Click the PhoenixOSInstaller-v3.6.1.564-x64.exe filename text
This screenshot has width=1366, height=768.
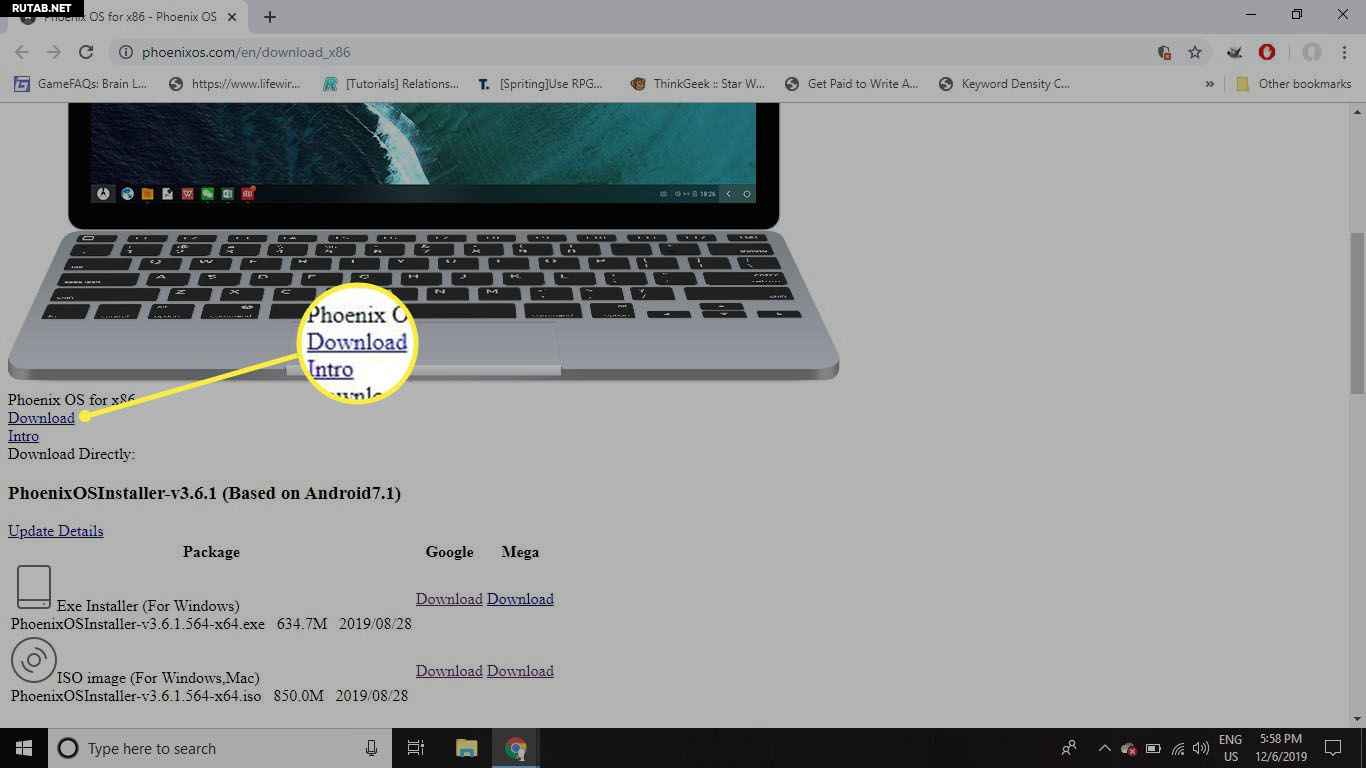(138, 624)
